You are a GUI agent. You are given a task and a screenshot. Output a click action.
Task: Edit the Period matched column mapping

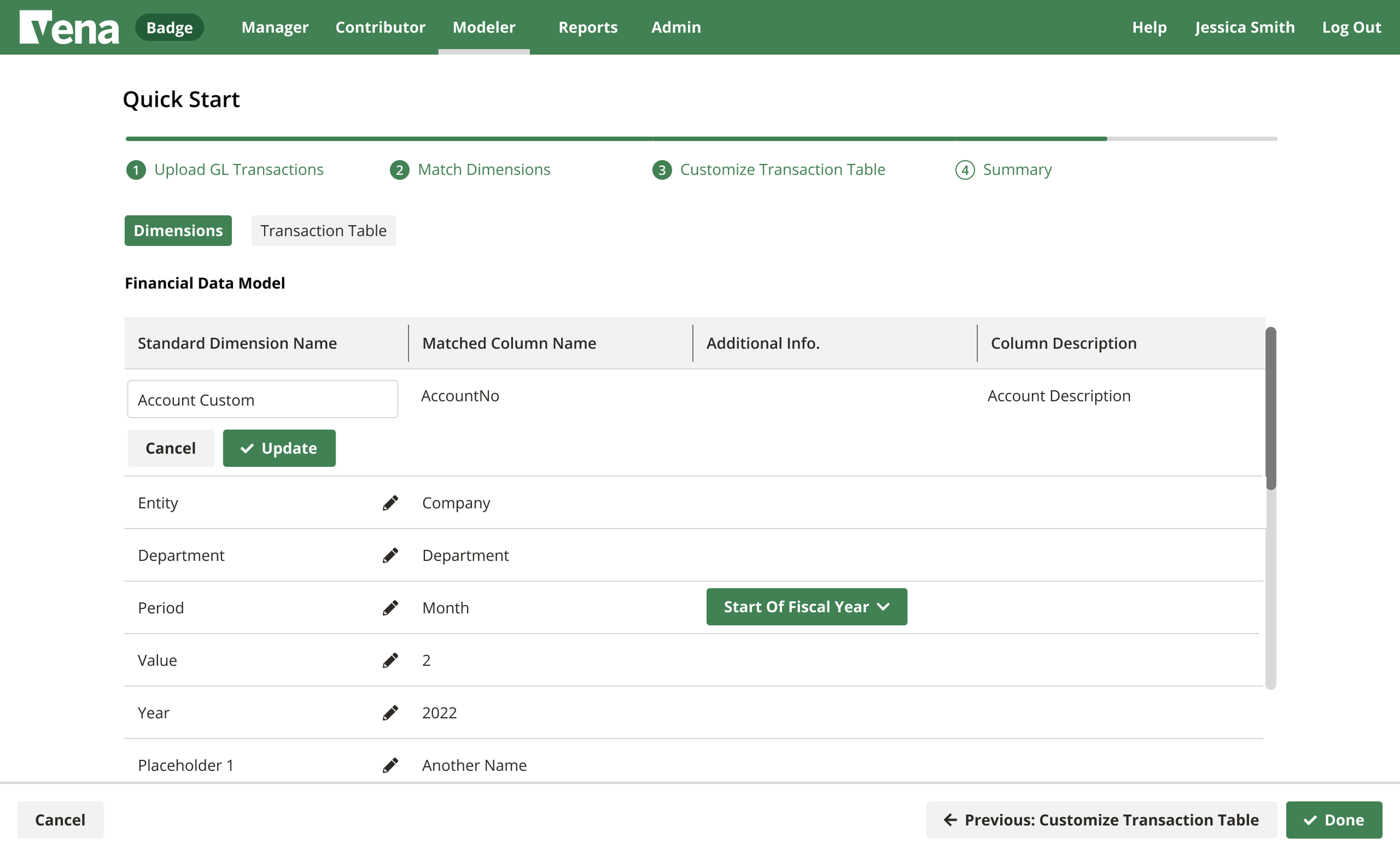[390, 607]
